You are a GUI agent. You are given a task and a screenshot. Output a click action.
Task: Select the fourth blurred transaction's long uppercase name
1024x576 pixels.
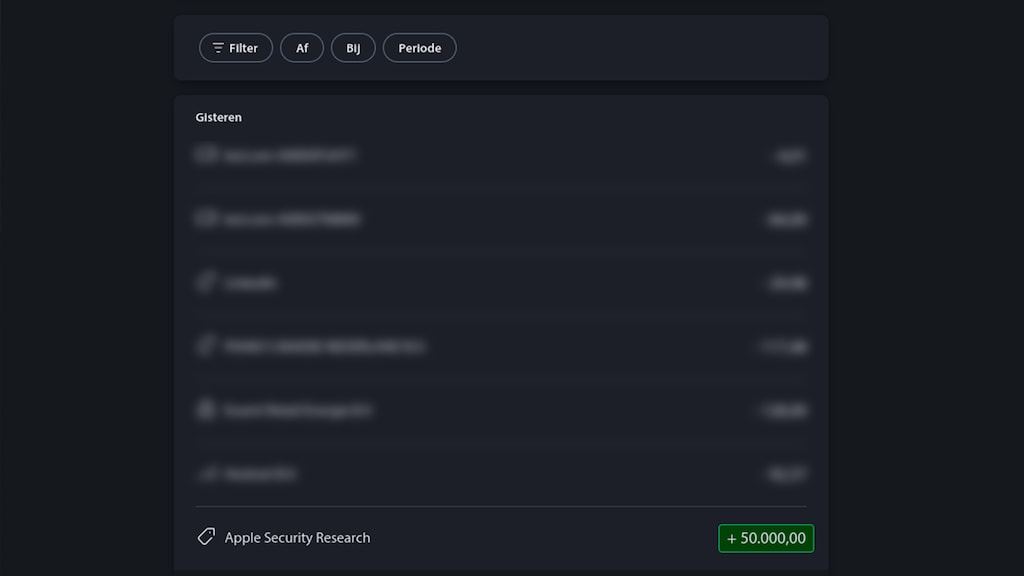325,347
